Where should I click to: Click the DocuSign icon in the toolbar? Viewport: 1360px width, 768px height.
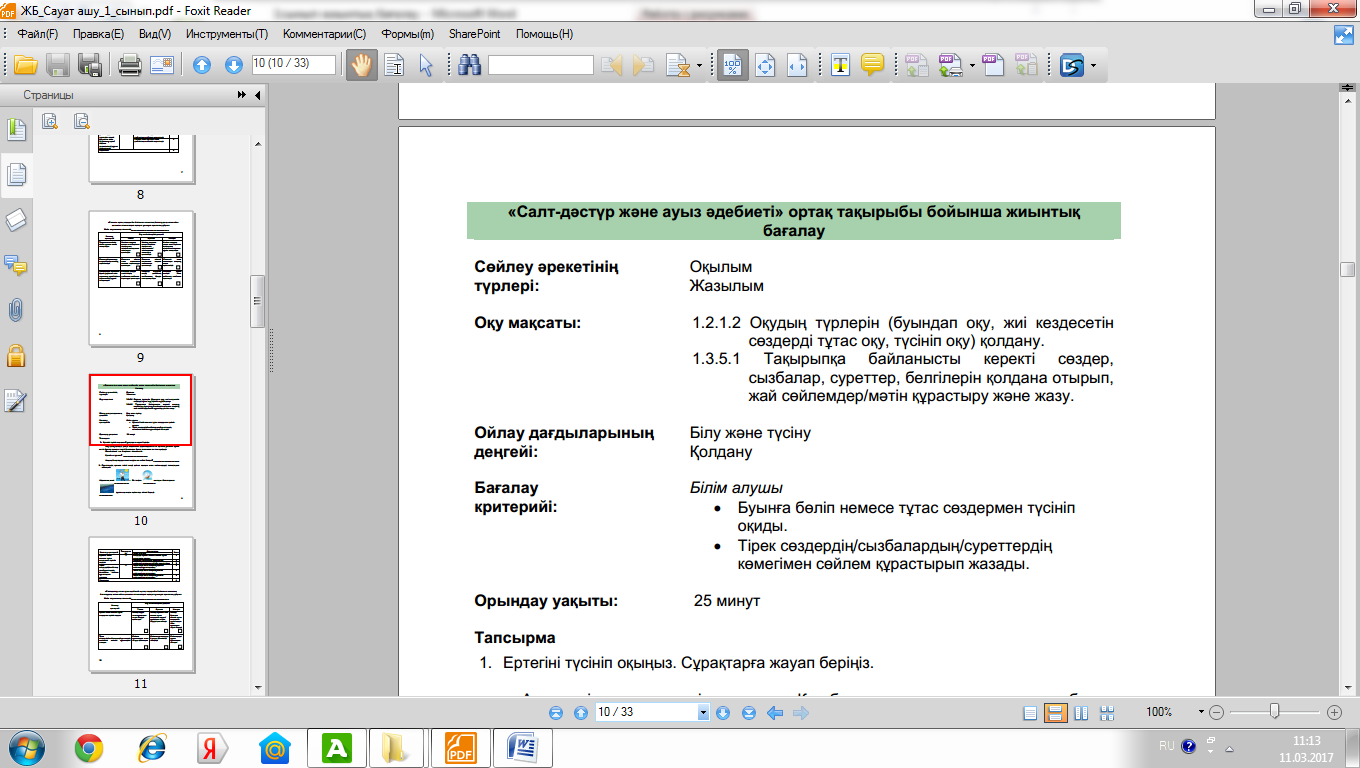[x=1073, y=66]
